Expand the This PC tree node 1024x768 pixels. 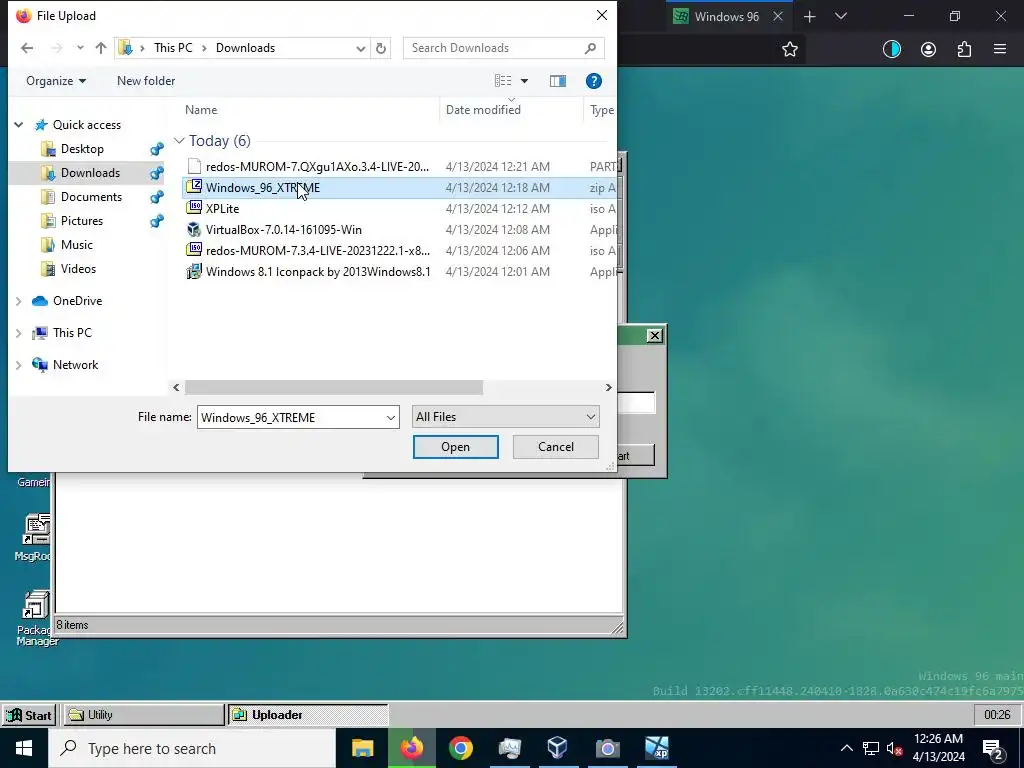pos(19,333)
